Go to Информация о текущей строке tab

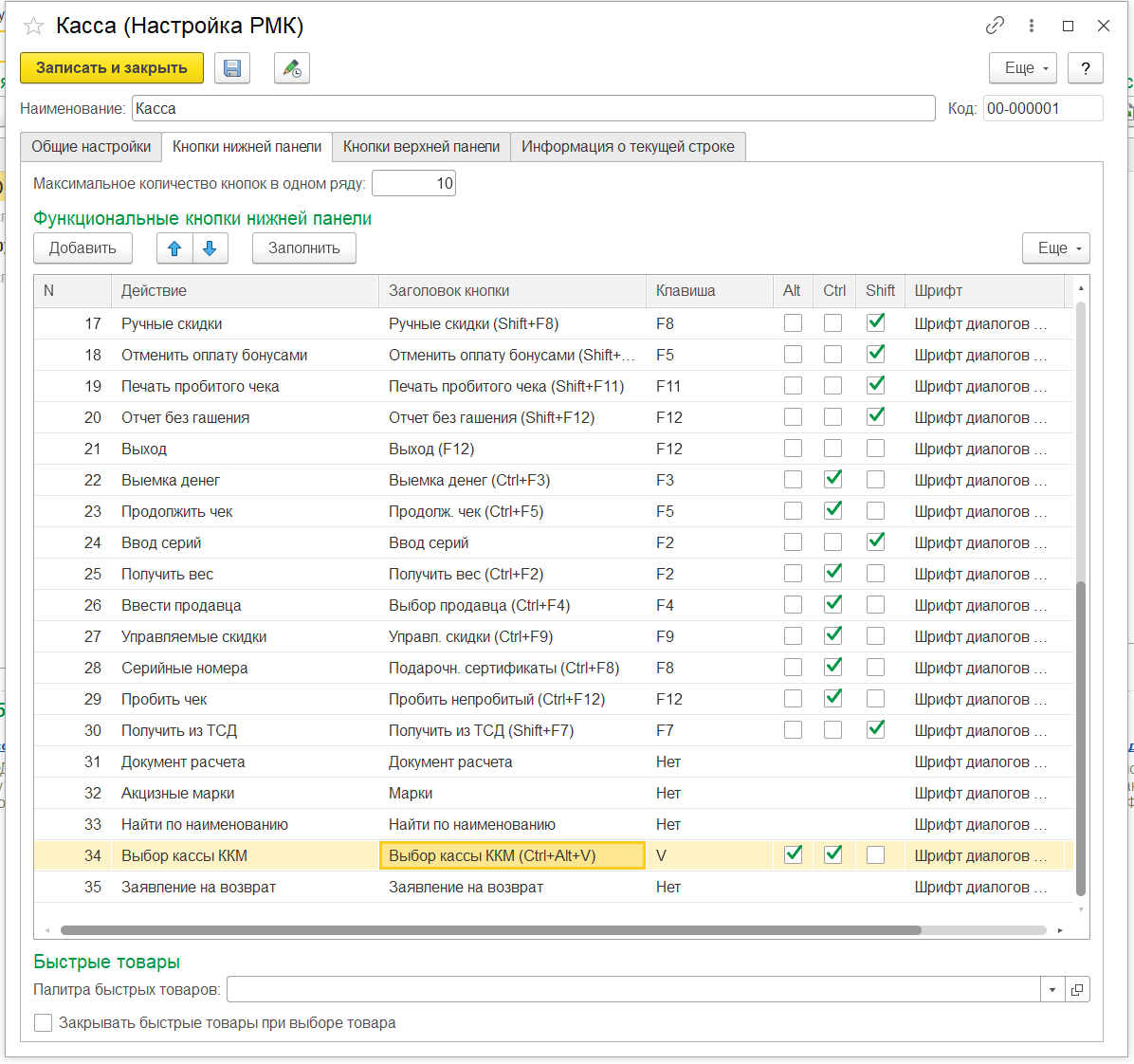[x=628, y=147]
